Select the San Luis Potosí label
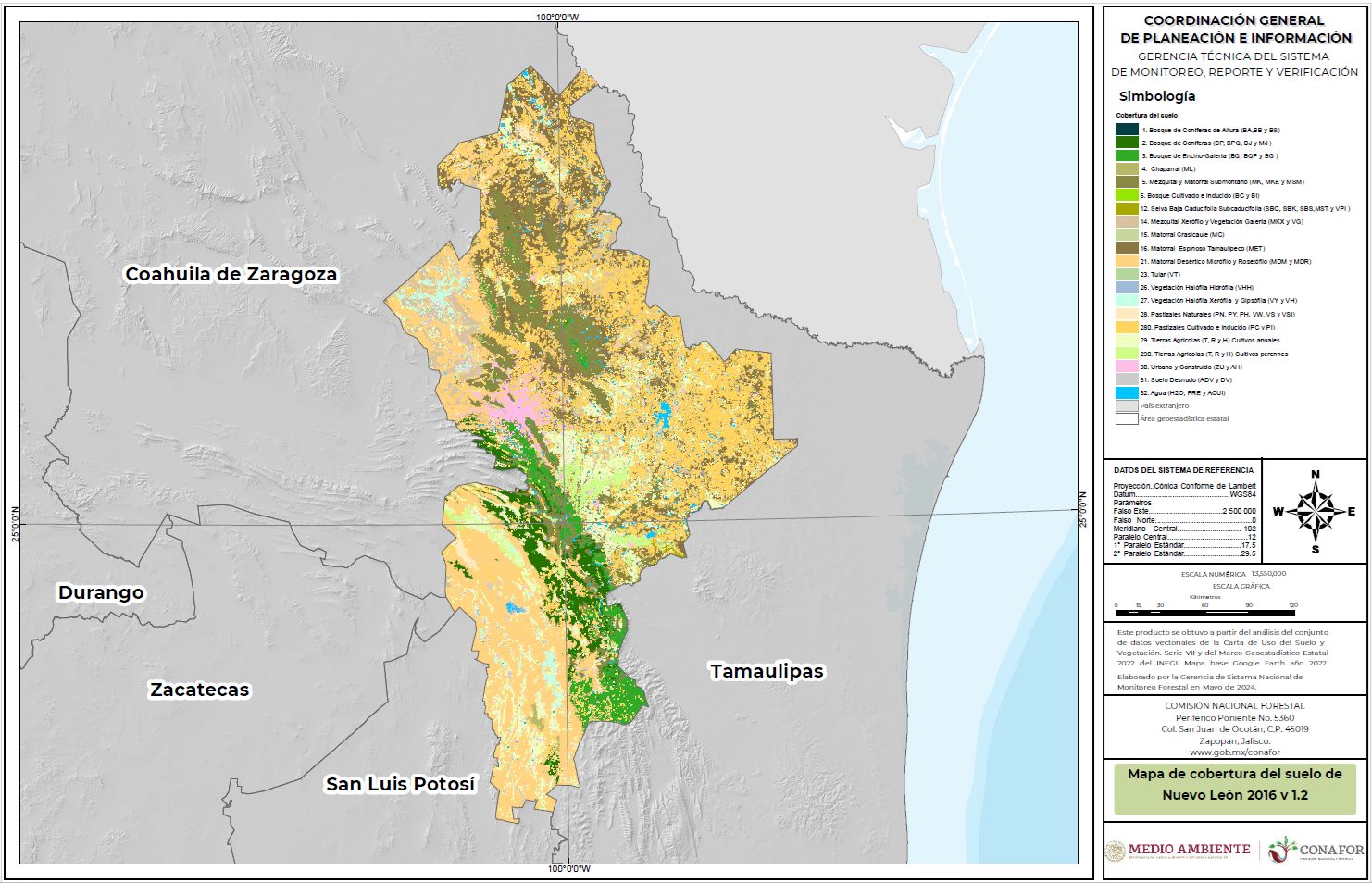1372x883 pixels. (400, 784)
